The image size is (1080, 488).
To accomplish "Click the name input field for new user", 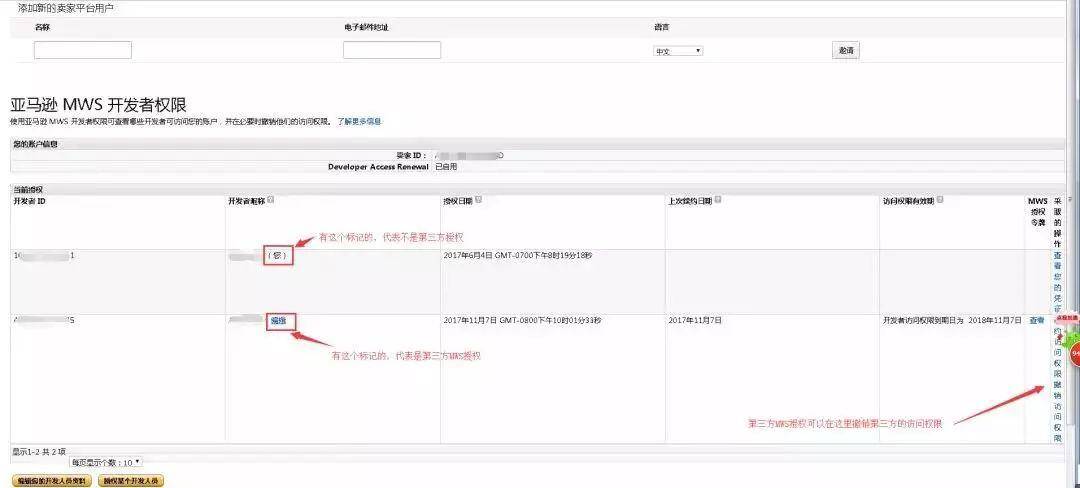I will point(83,50).
